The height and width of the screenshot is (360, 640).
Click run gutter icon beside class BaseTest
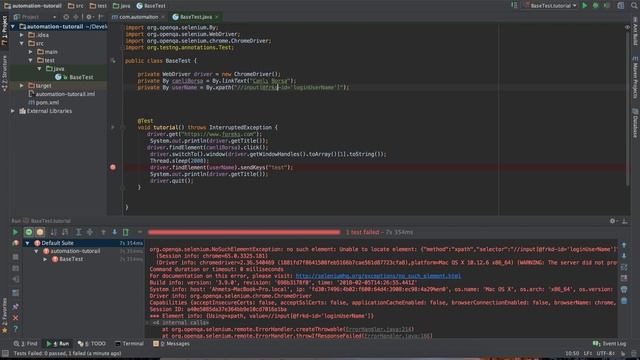tap(113, 61)
